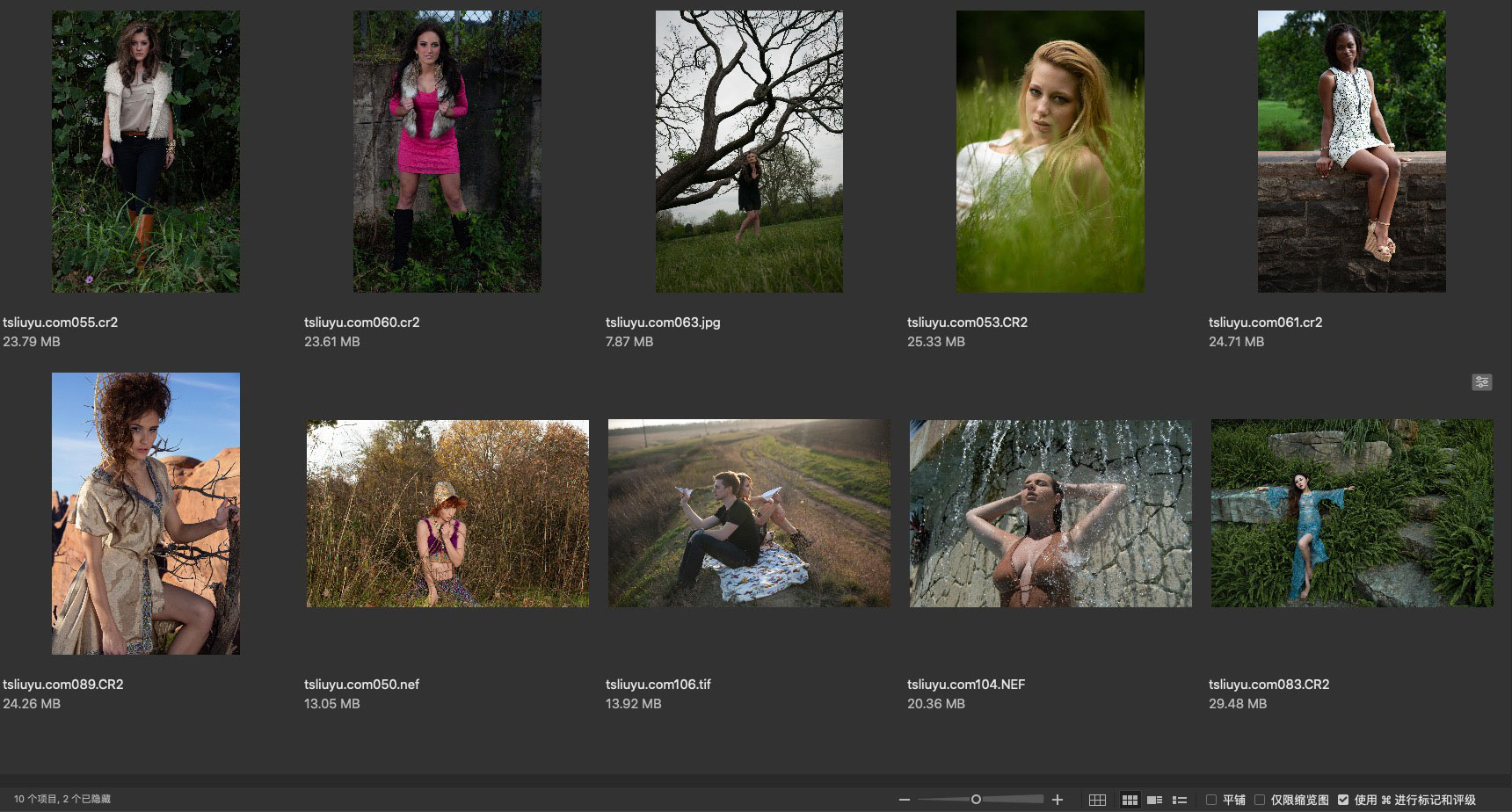
Task: Click the 29.48 MB file size
Action: (1238, 704)
